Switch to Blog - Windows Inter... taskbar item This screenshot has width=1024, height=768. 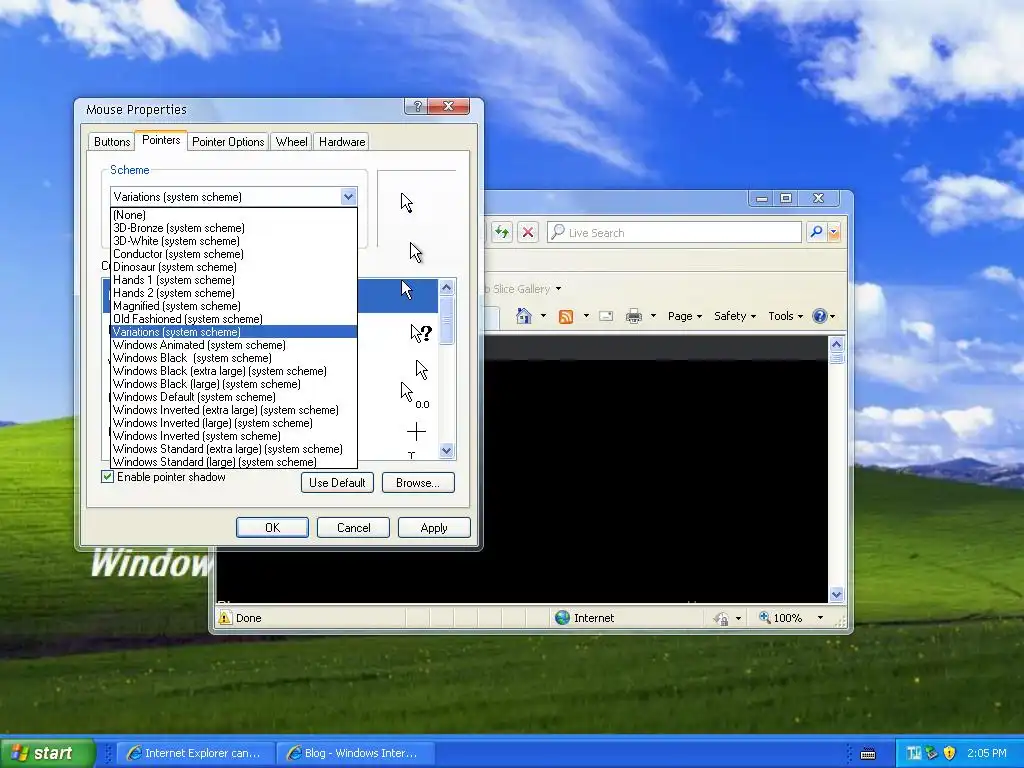(355, 753)
